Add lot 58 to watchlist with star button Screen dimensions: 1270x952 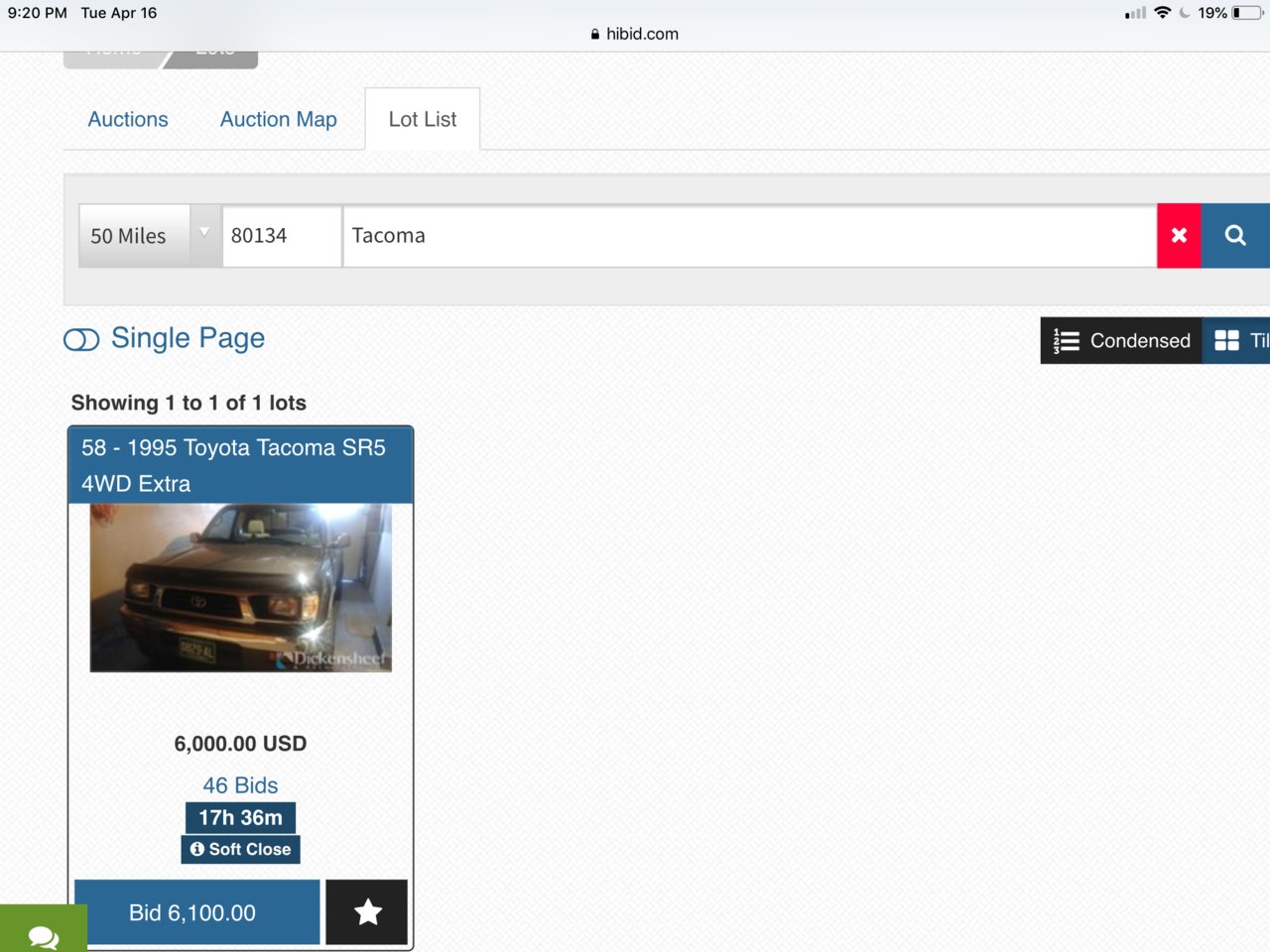(x=367, y=912)
